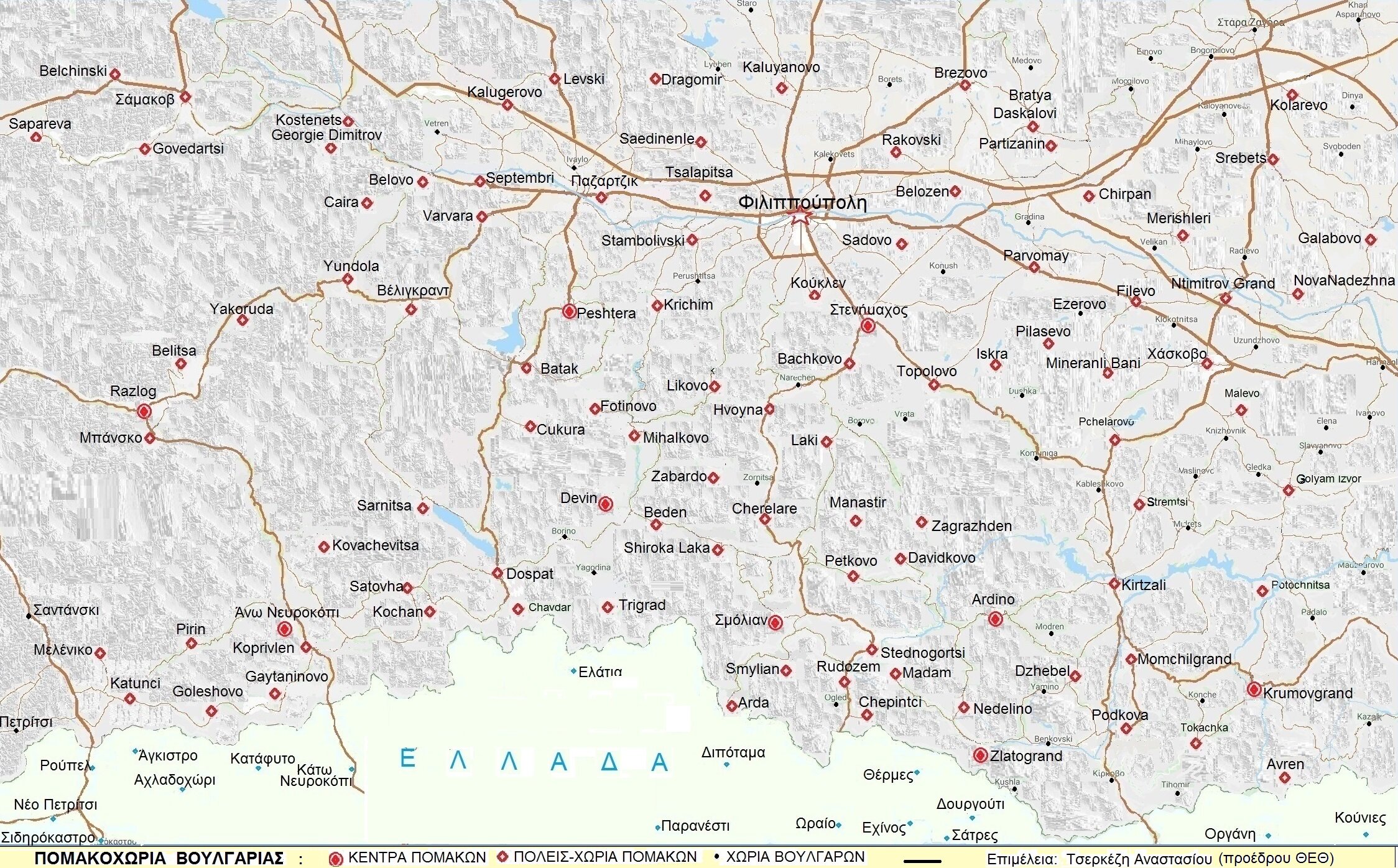Click the Ardino center marker
Image resolution: width=1398 pixels, height=868 pixels.
coord(995,619)
